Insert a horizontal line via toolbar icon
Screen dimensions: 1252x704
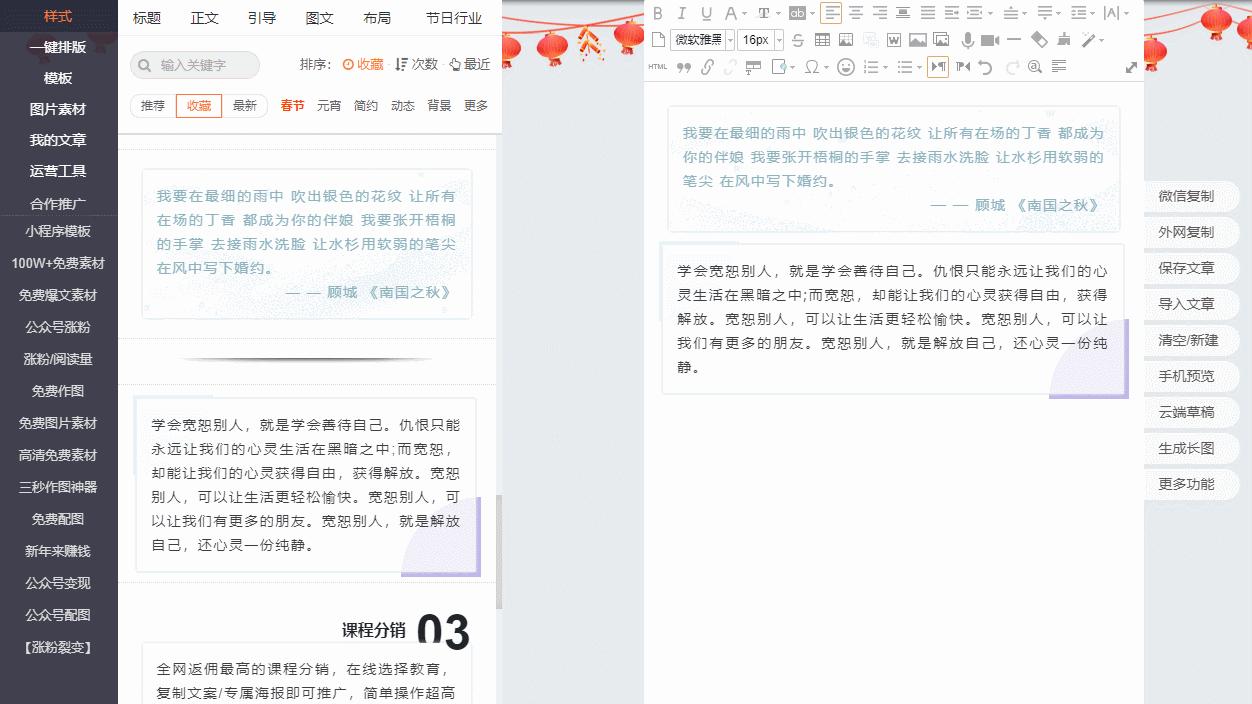pyautogui.click(x=1015, y=40)
